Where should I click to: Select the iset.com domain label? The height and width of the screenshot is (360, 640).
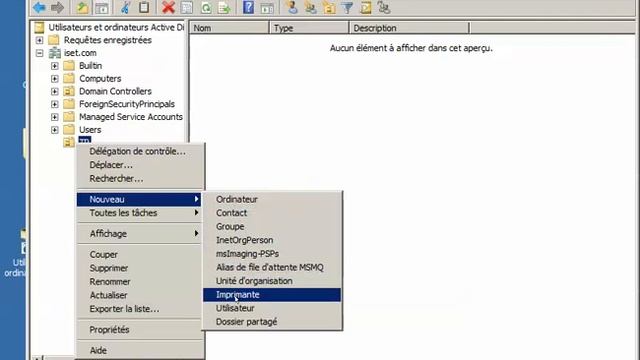pyautogui.click(x=80, y=53)
